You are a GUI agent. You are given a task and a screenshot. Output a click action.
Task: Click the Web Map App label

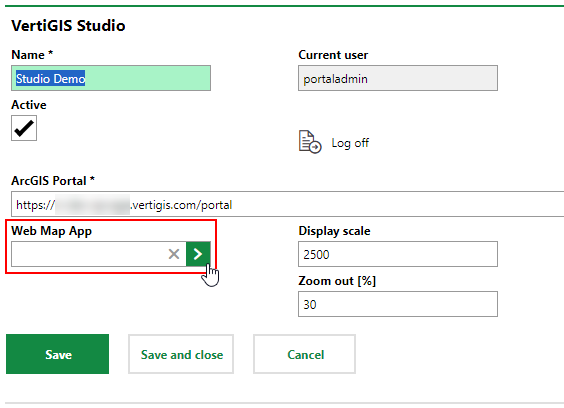(51, 231)
